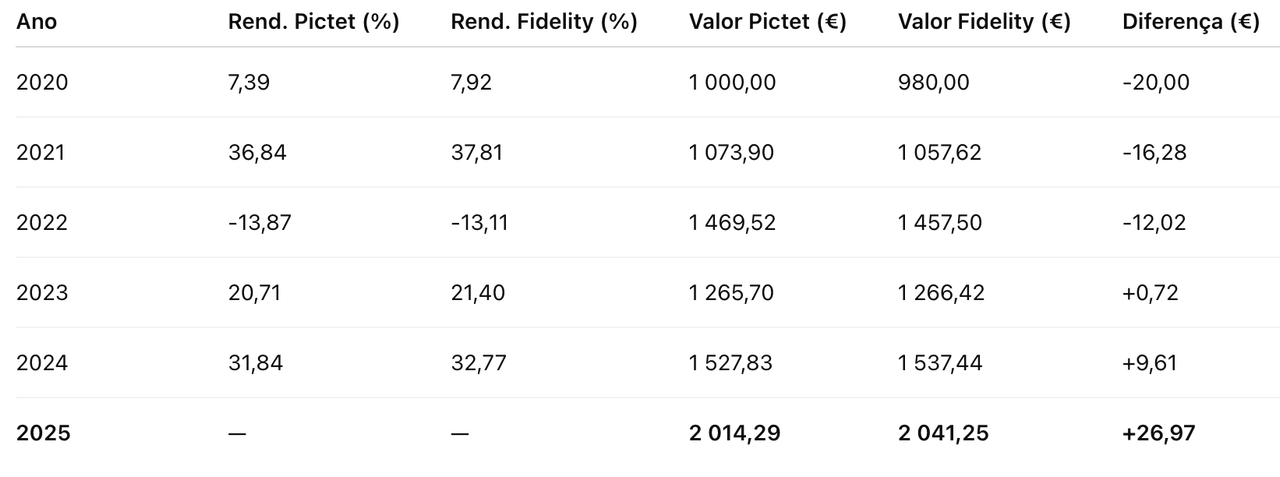Click the 37,81 Fidelity return value
The image size is (1280, 477).
coord(477,152)
